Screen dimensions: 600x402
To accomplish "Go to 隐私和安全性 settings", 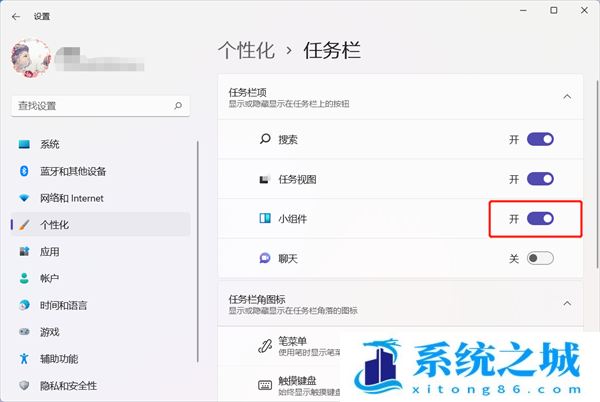I will pyautogui.click(x=68, y=385).
